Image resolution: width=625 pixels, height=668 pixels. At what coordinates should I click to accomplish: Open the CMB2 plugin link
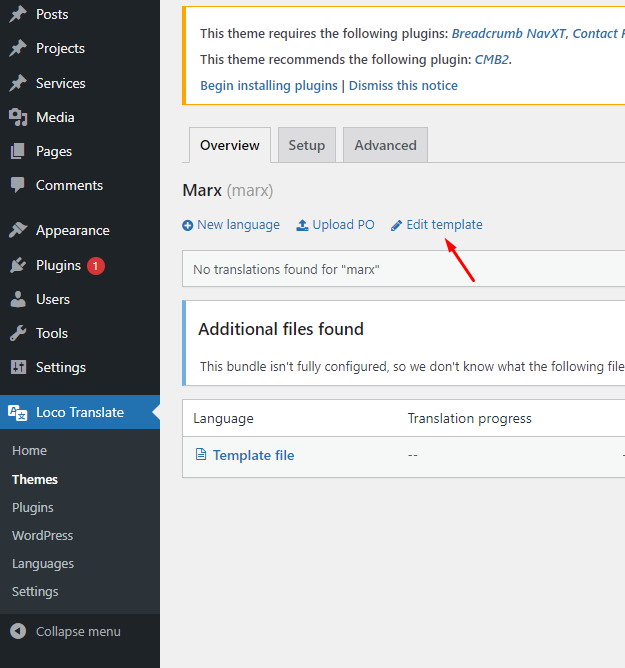[x=491, y=60]
